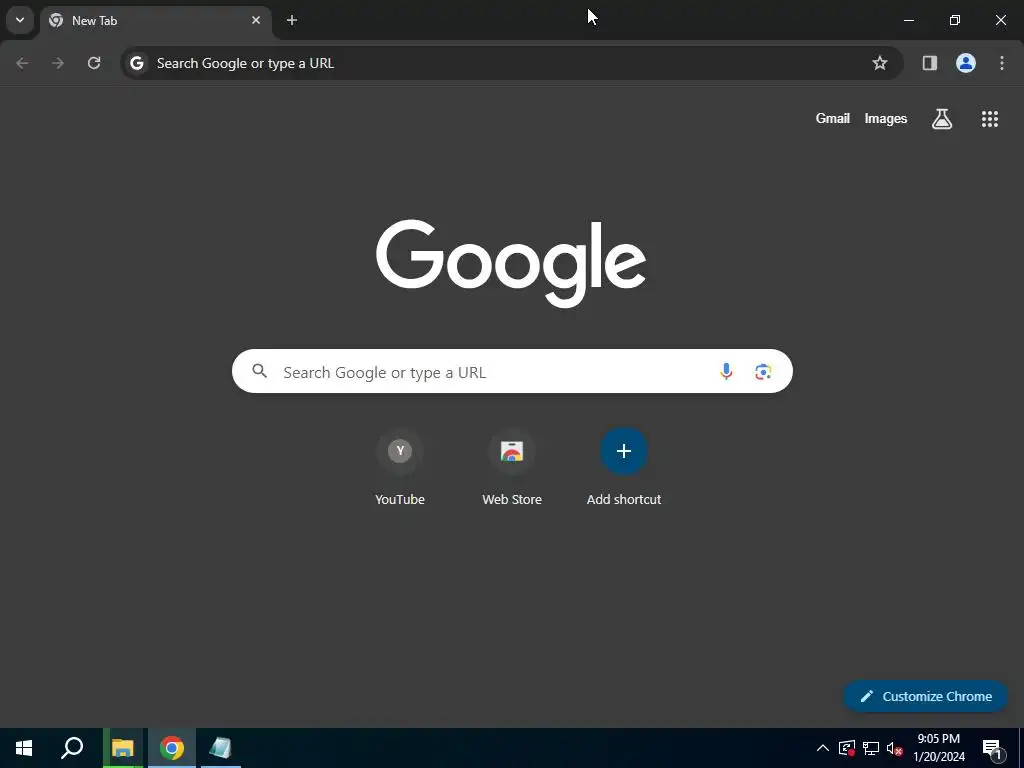Show hidden system tray icons
The height and width of the screenshot is (768, 1024).
click(x=823, y=748)
